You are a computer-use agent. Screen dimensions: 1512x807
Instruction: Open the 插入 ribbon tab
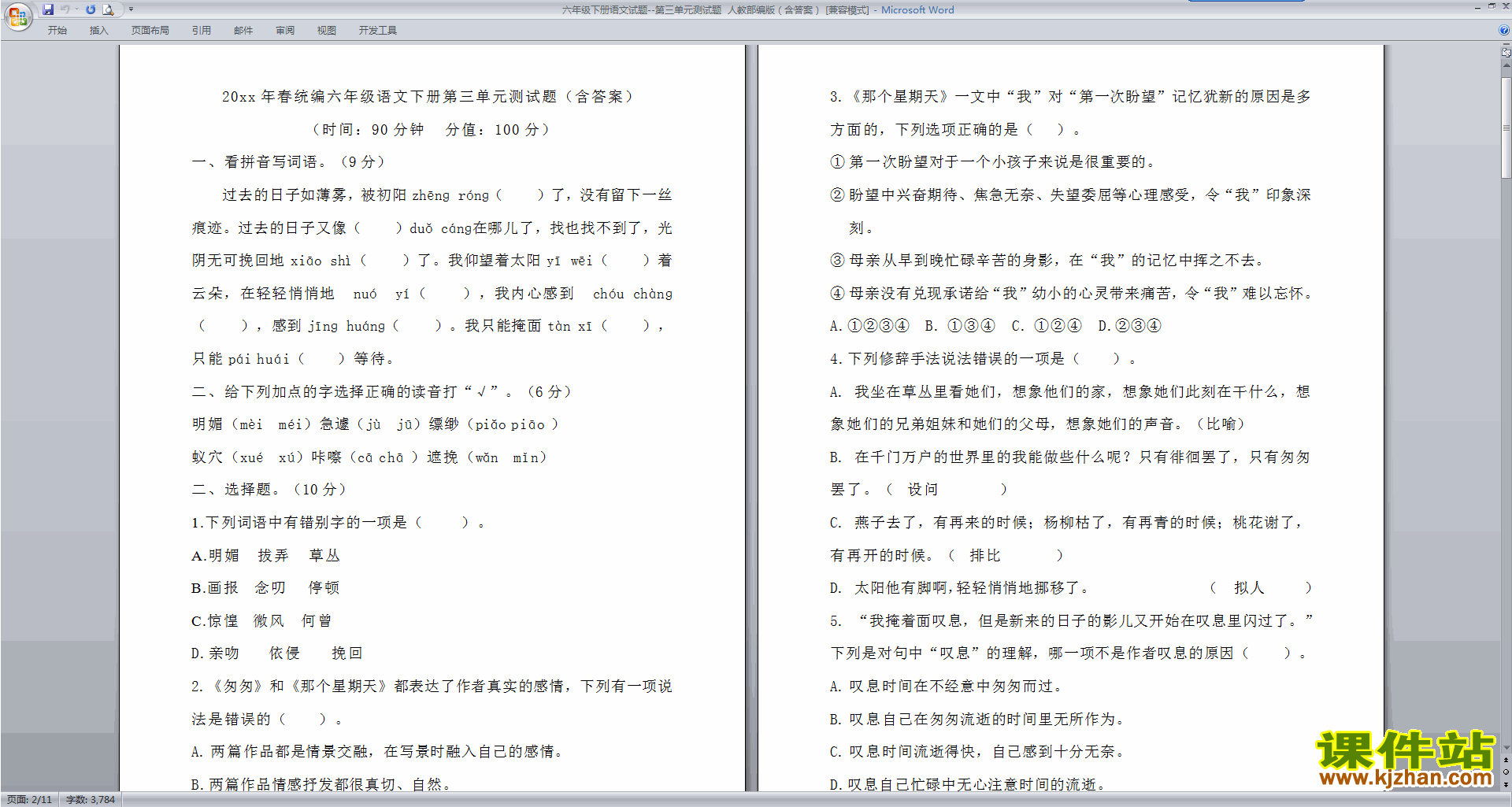98,30
